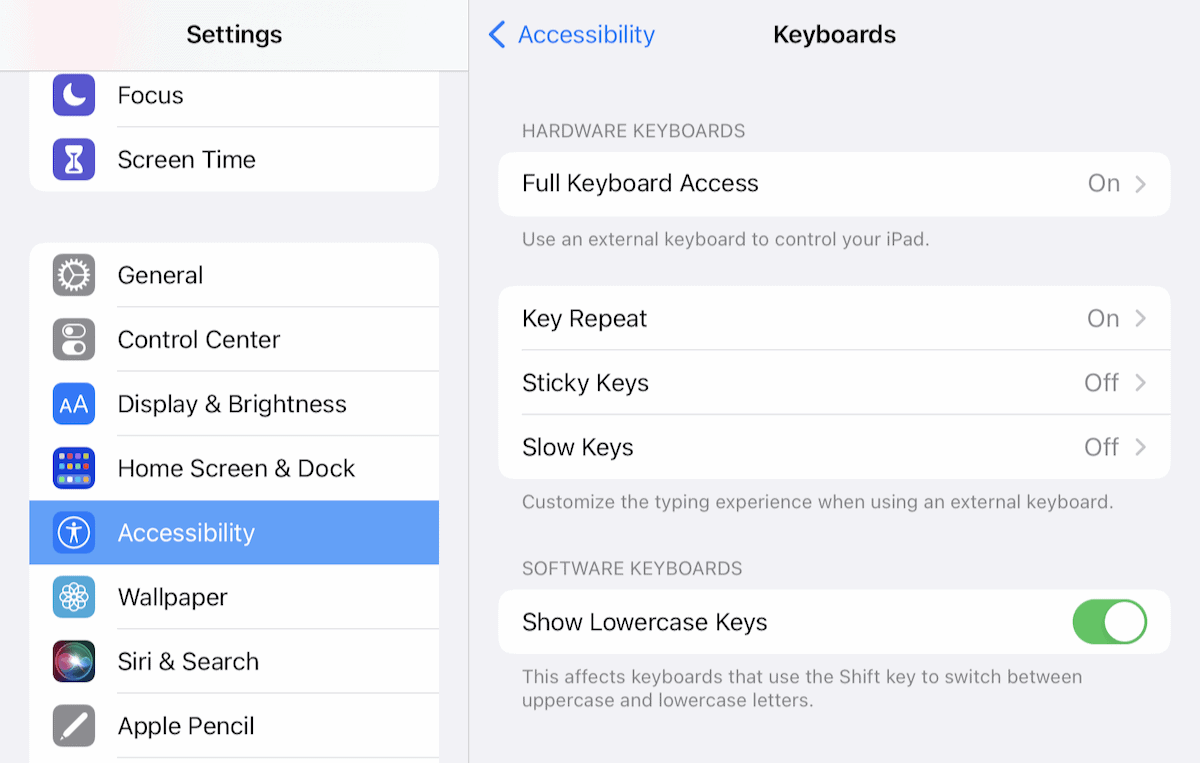Expand Full Keyboard Access chevron
Image resolution: width=1200 pixels, height=763 pixels.
(x=1140, y=184)
